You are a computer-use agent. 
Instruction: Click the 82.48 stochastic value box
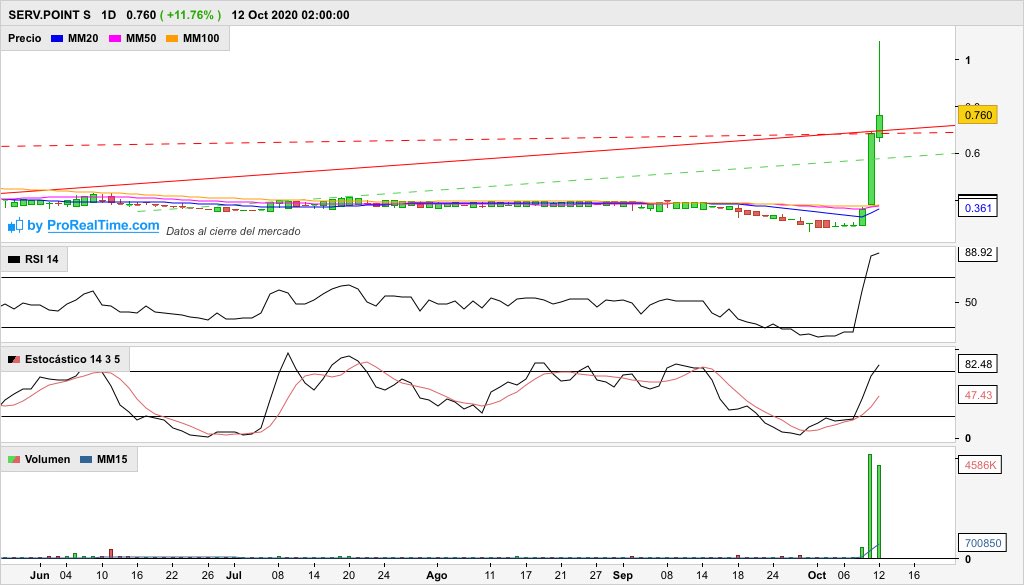point(978,364)
